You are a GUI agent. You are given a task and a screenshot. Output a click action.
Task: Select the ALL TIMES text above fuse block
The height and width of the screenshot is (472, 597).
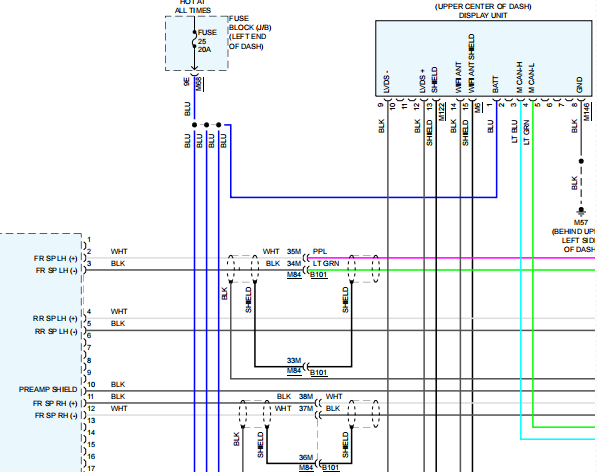[193, 11]
